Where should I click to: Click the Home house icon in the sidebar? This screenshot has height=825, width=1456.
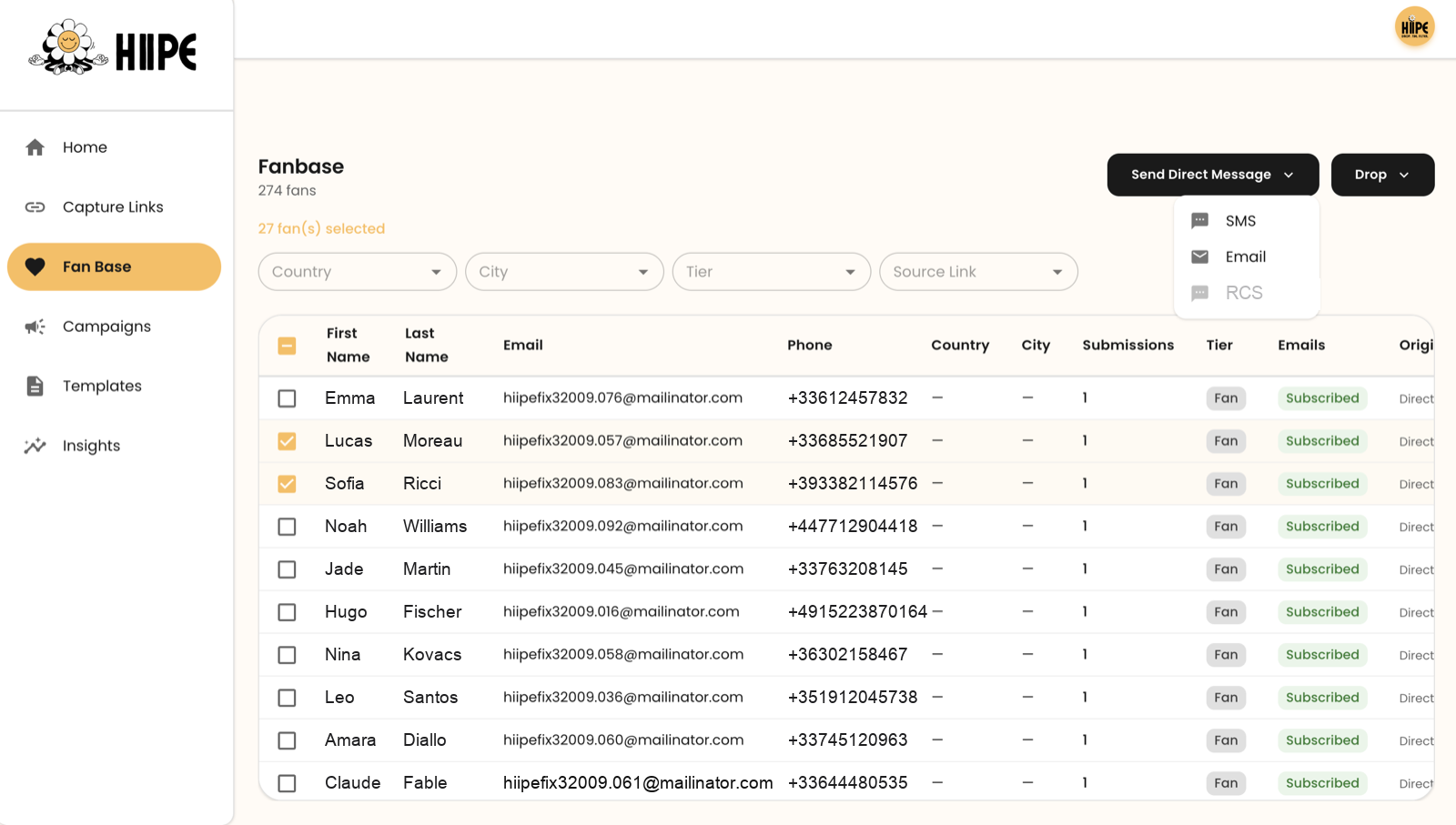click(x=35, y=147)
